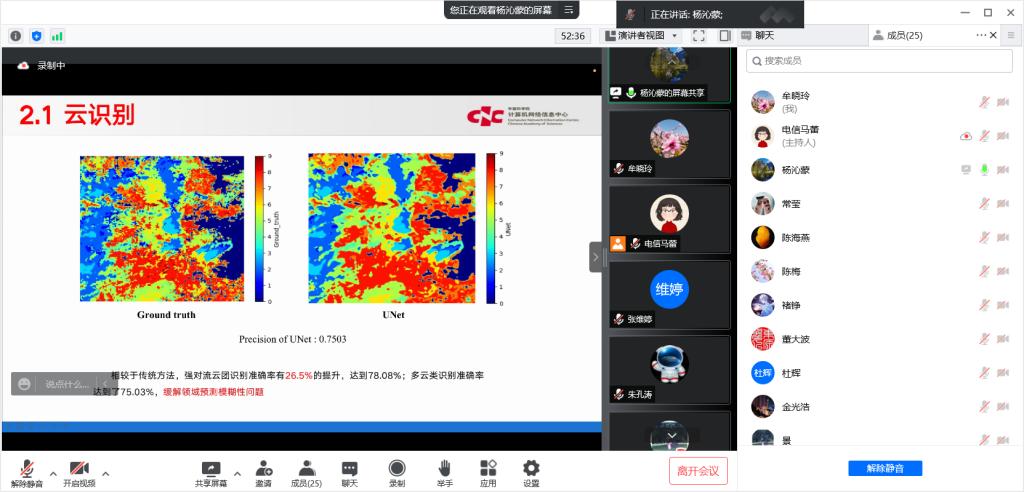Click 陈海燕's camera off icon
The width and height of the screenshot is (1024, 492).
pyautogui.click(x=1003, y=238)
